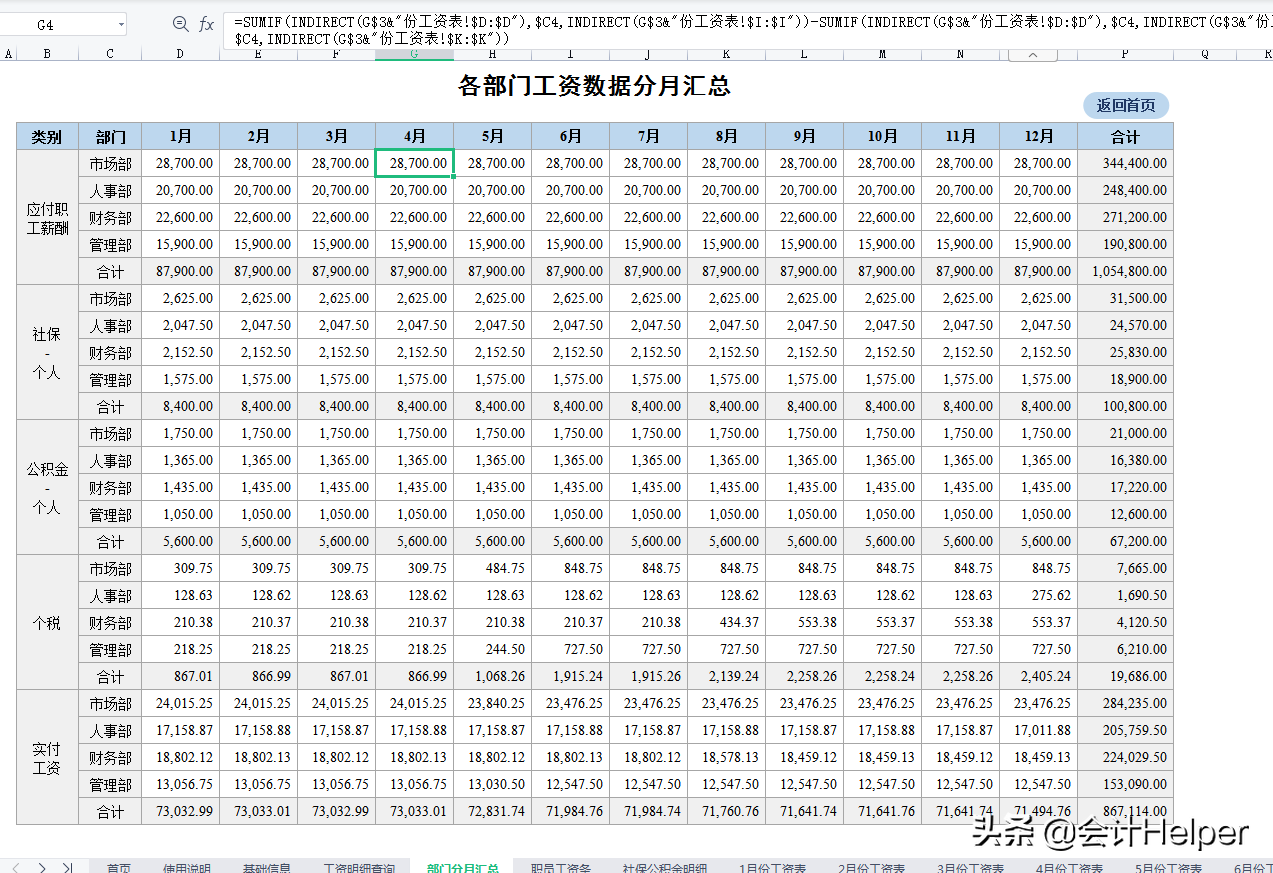Click the magnifier icon beside fx
The width and height of the screenshot is (1273, 873).
point(180,24)
